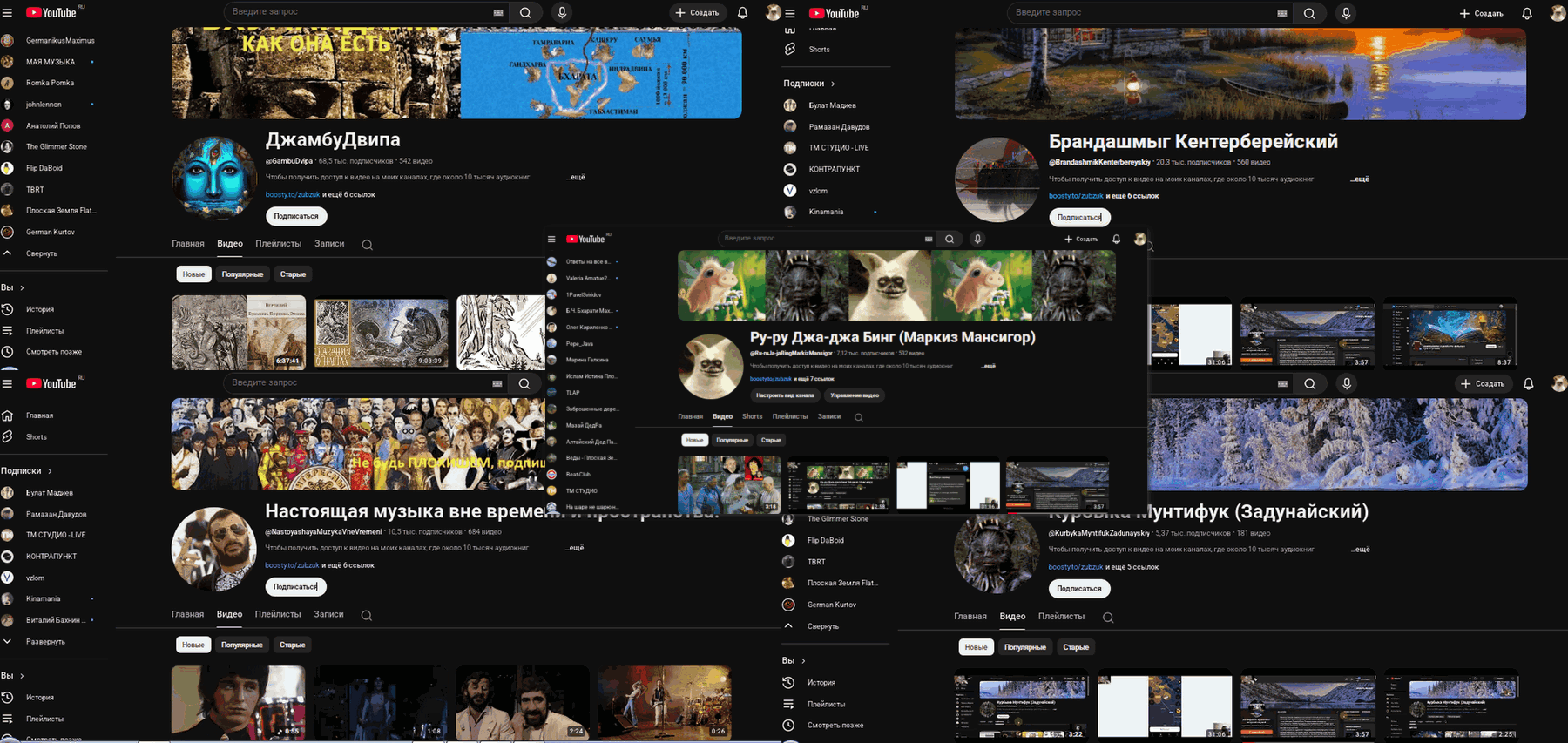Image resolution: width=1568 pixels, height=743 pixels.
Task: Search within Курбыка Мунтифук channel via tab magnifier
Action: 1108,618
